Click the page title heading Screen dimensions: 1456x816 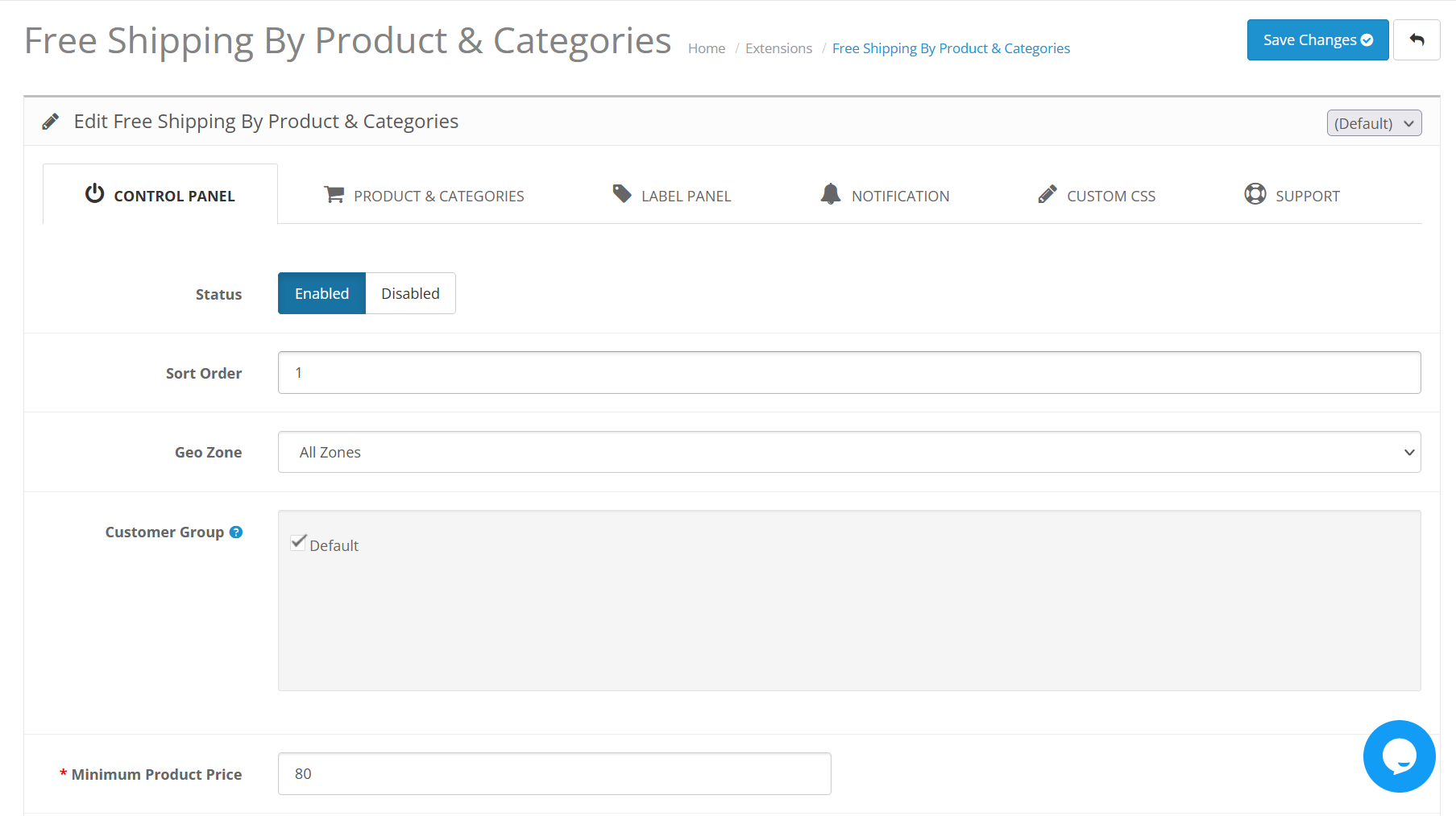coord(347,40)
